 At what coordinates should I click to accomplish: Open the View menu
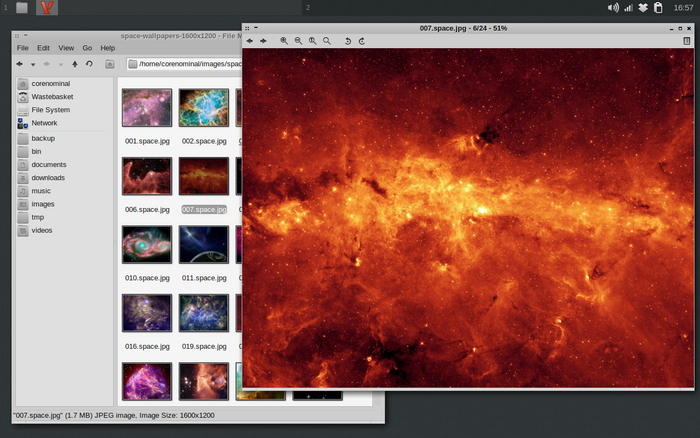tap(66, 48)
